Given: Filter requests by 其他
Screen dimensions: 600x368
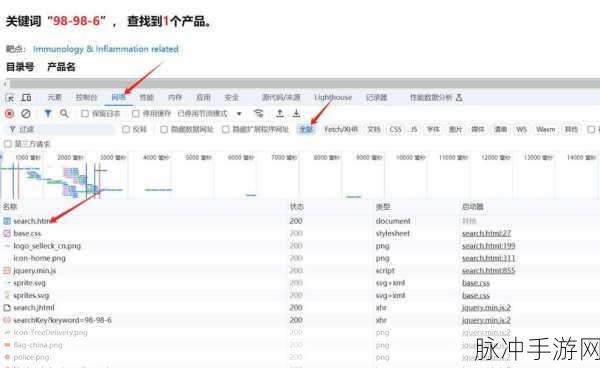Looking at the screenshot, I should (x=571, y=130).
